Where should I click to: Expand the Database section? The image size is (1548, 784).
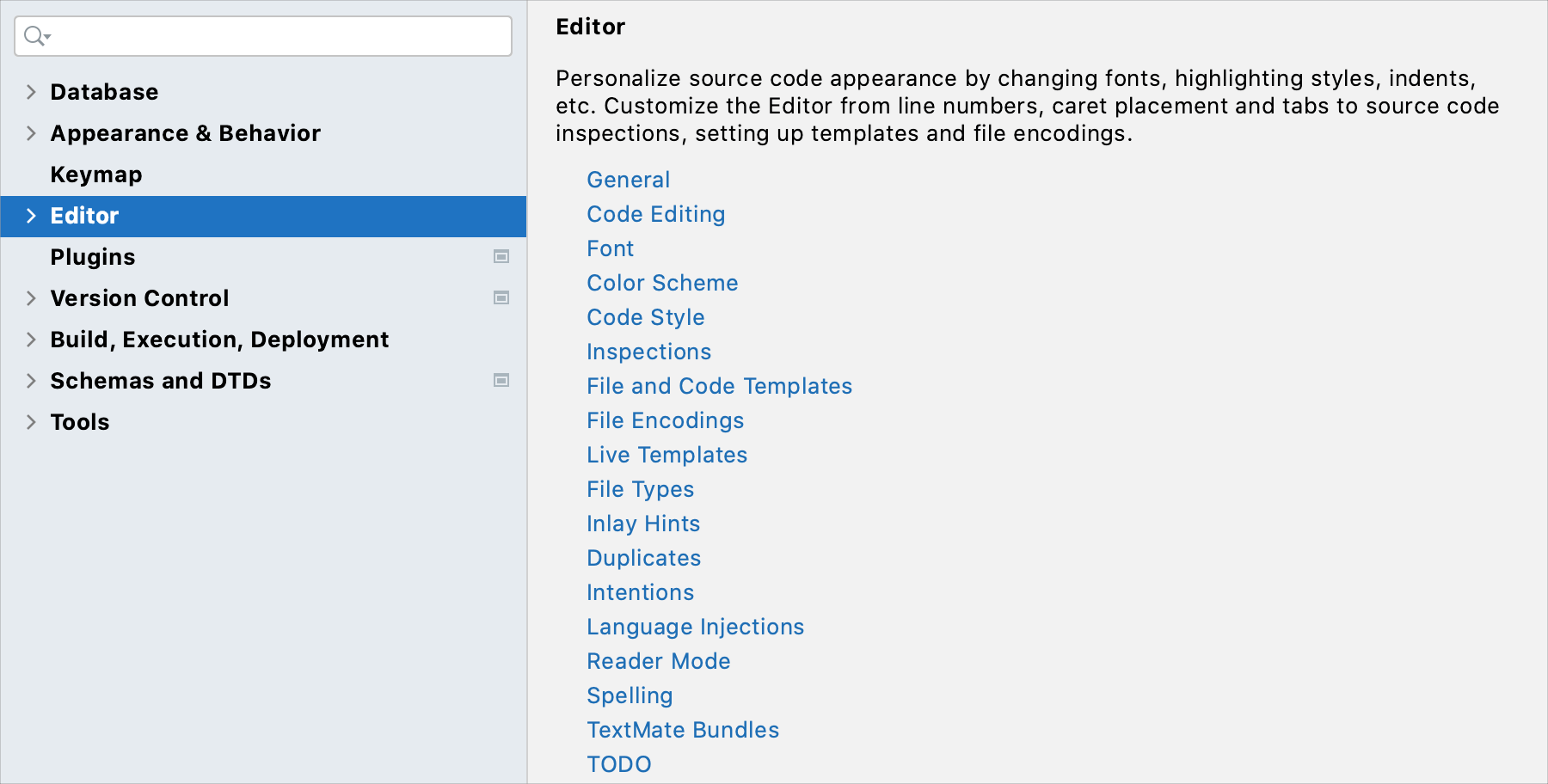tap(31, 91)
